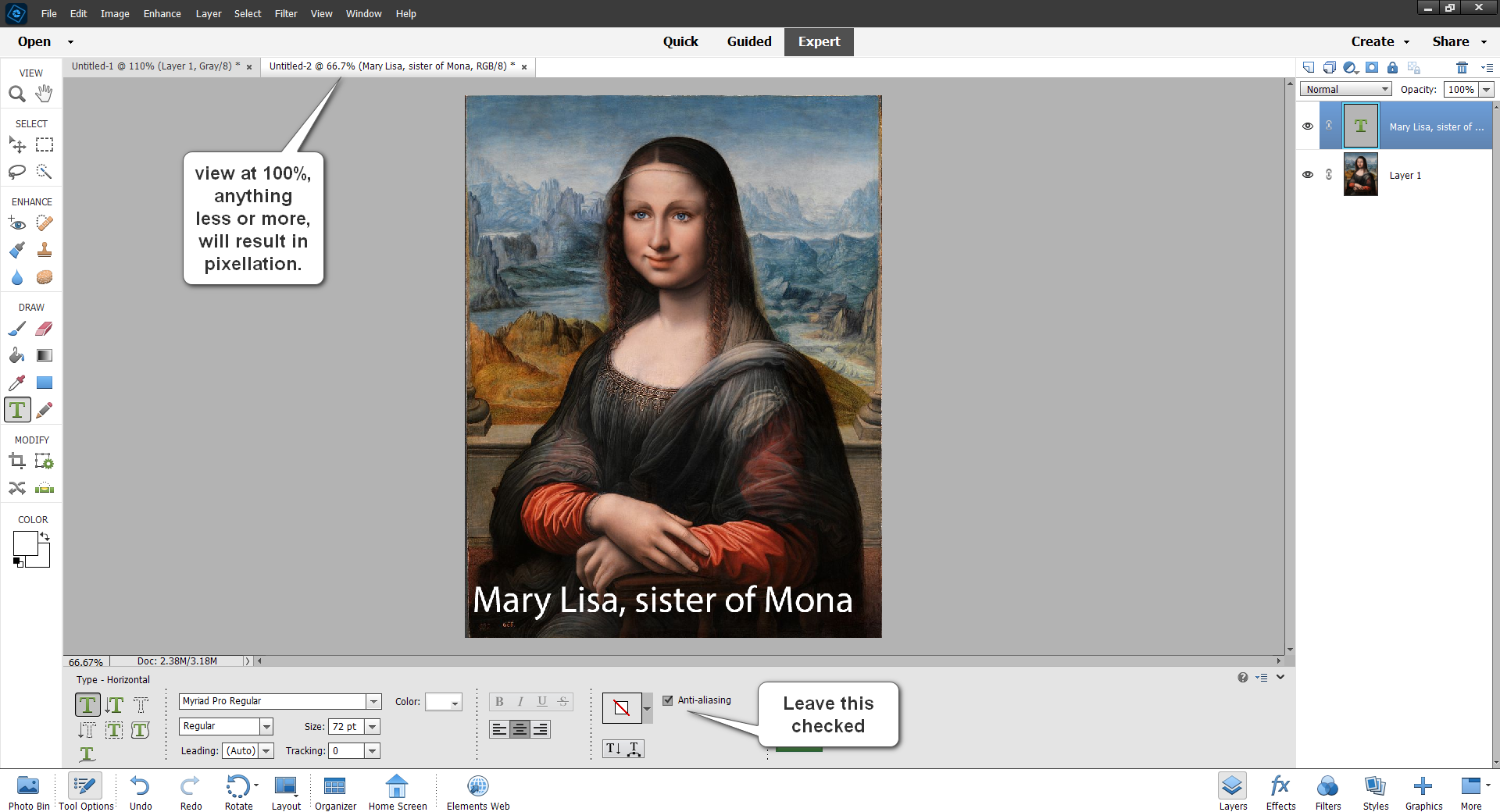The height and width of the screenshot is (812, 1500).
Task: Select the Sponge tool
Action: (45, 277)
